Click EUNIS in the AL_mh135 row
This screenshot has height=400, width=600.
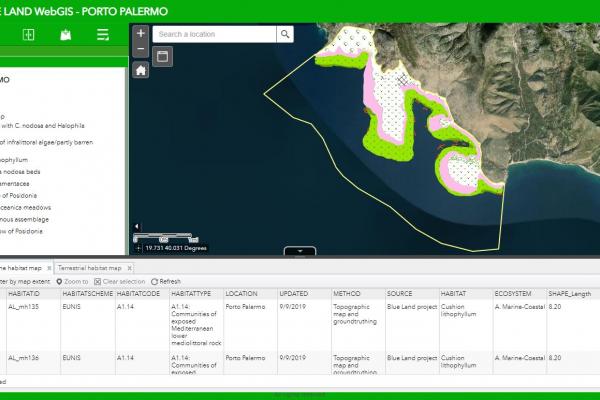point(72,307)
